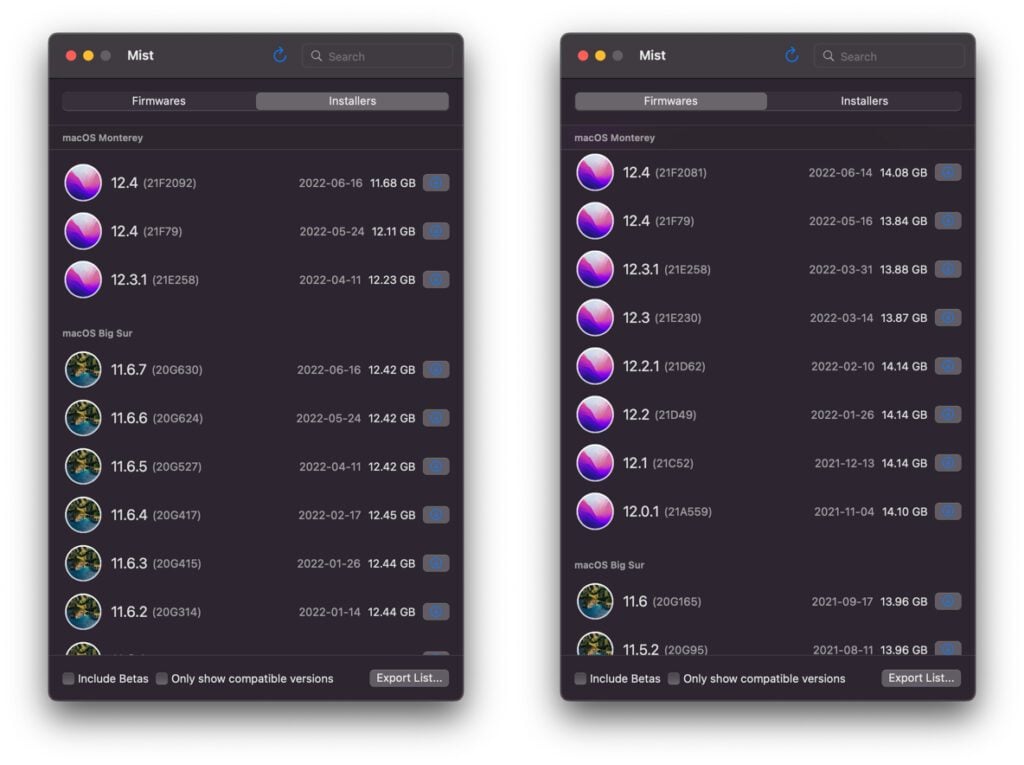The height and width of the screenshot is (765, 1024).
Task: Click the date 2022-06-14 on the 21F2081 row
Action: click(x=840, y=172)
